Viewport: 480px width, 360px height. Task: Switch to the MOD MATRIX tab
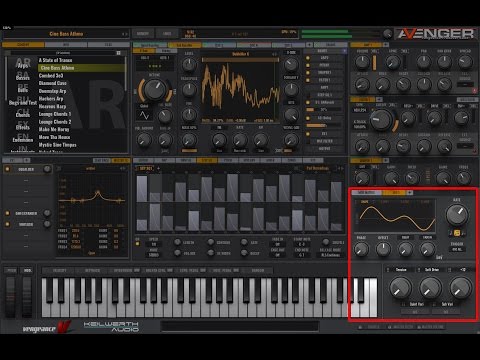click(x=367, y=192)
